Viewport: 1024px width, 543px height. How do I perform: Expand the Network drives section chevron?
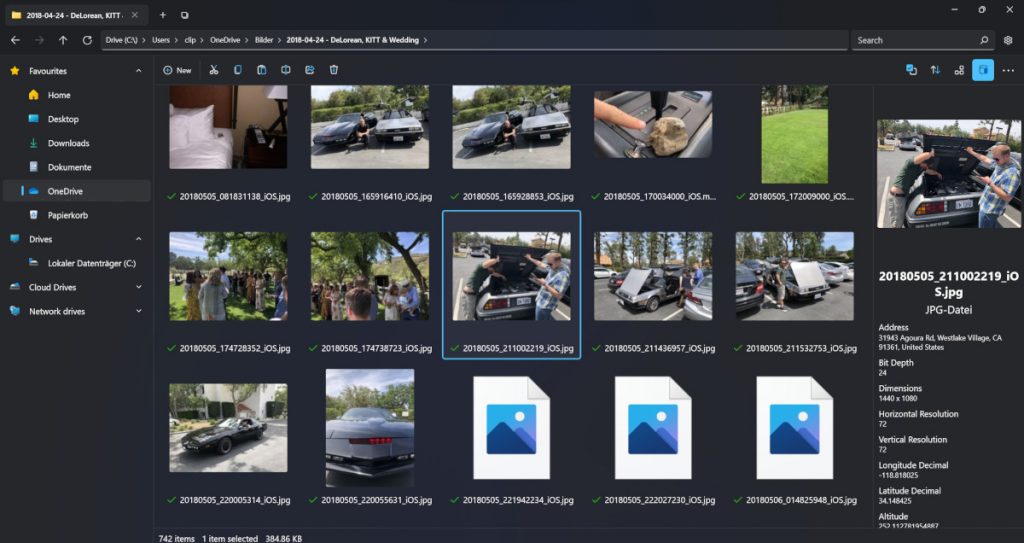tap(138, 311)
